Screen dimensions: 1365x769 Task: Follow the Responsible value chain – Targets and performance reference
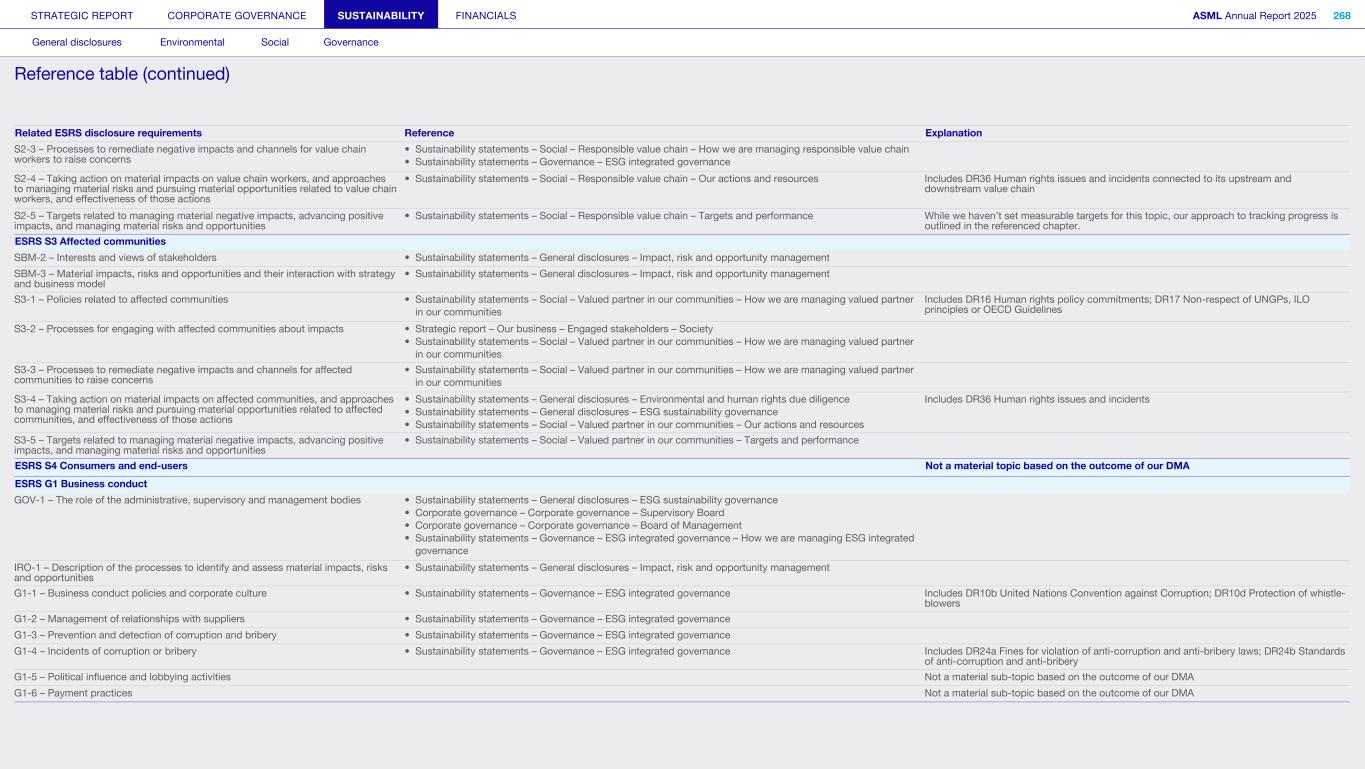[x=613, y=216]
